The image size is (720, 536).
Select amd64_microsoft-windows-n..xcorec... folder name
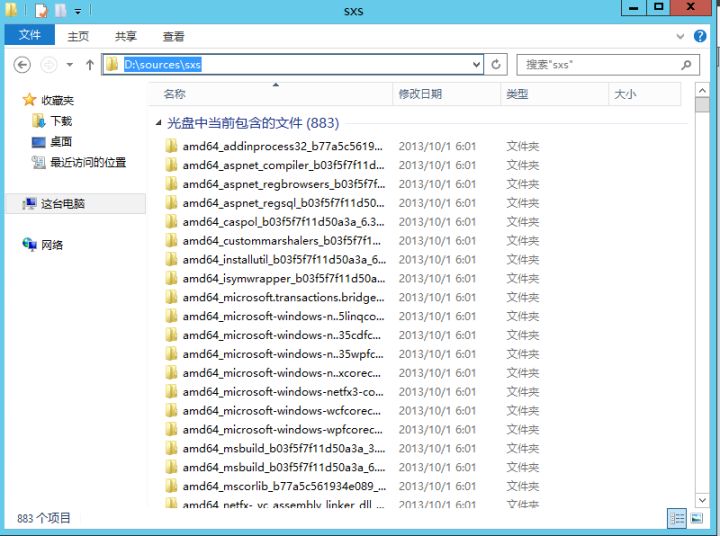[281, 373]
